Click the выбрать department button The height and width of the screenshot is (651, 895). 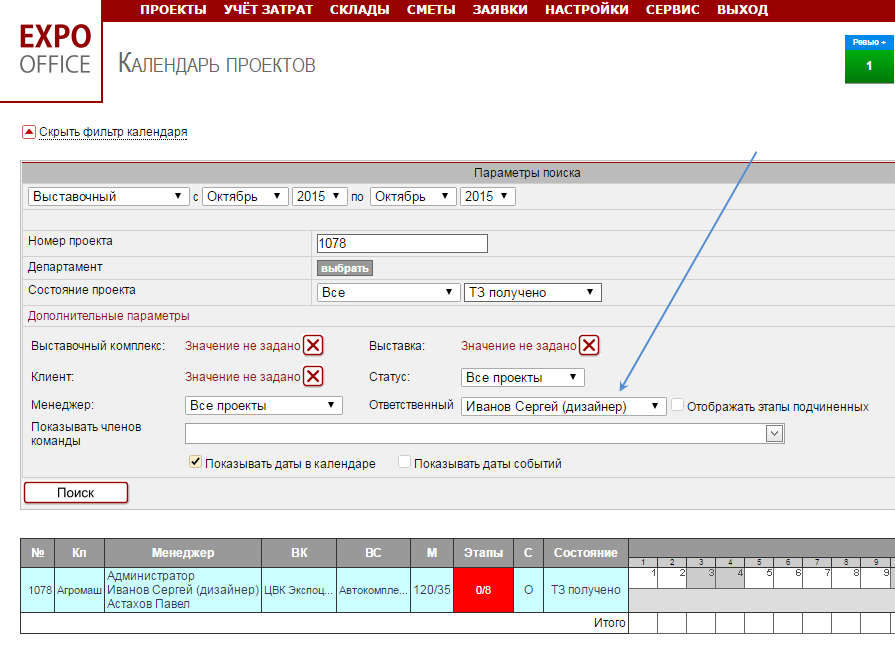[345, 268]
